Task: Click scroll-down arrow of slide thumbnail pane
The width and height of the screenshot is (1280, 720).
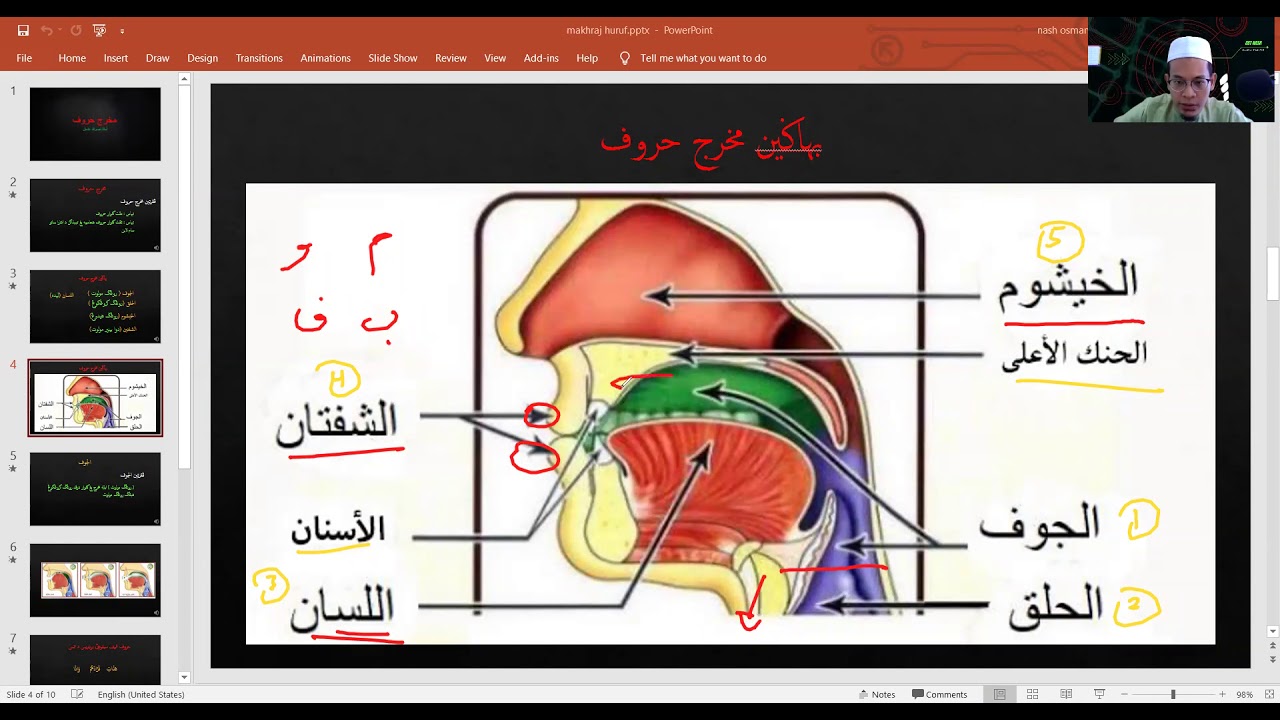Action: (184, 677)
